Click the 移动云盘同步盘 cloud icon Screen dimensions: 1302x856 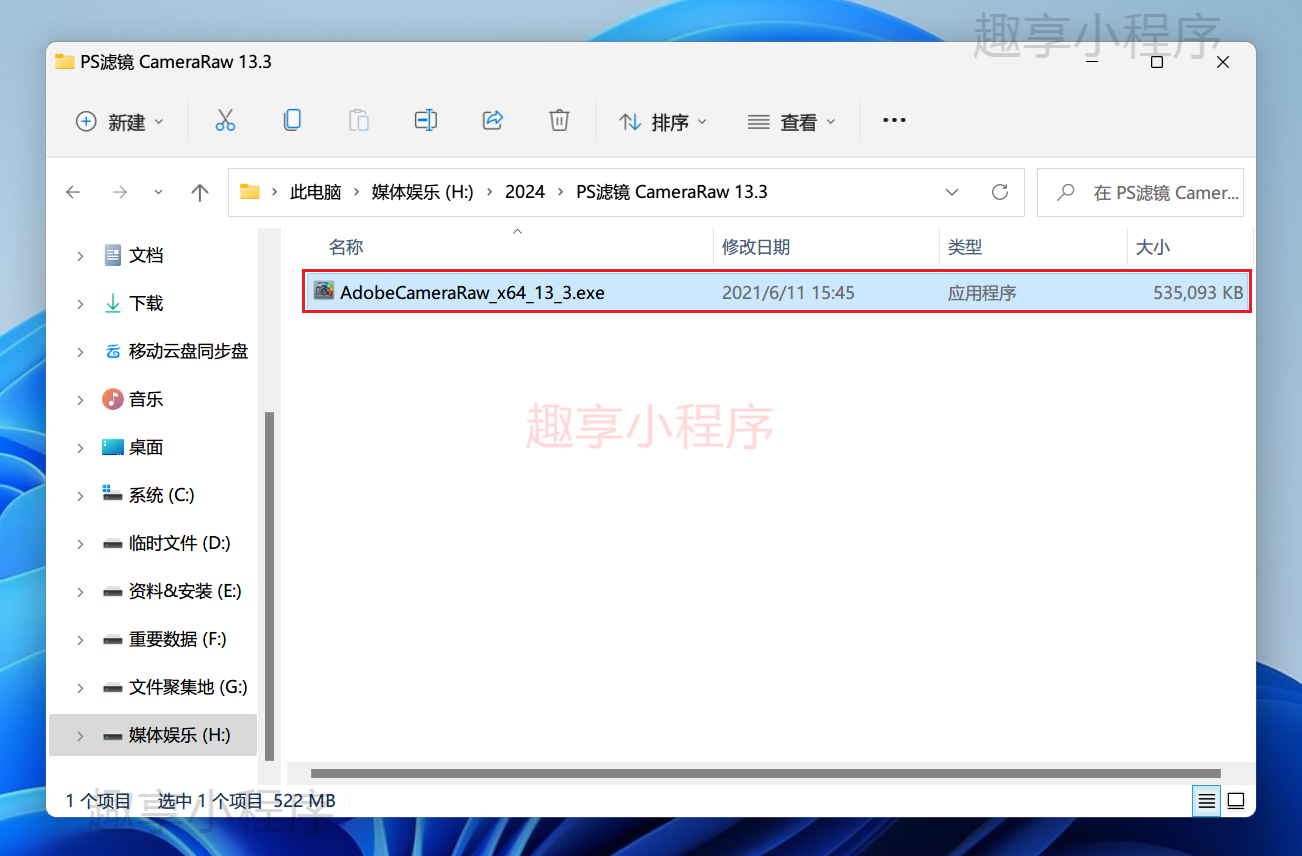[113, 351]
